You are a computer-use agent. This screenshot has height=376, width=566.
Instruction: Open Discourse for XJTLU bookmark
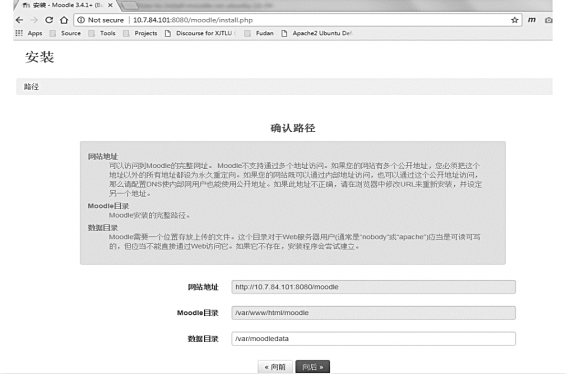[200, 33]
